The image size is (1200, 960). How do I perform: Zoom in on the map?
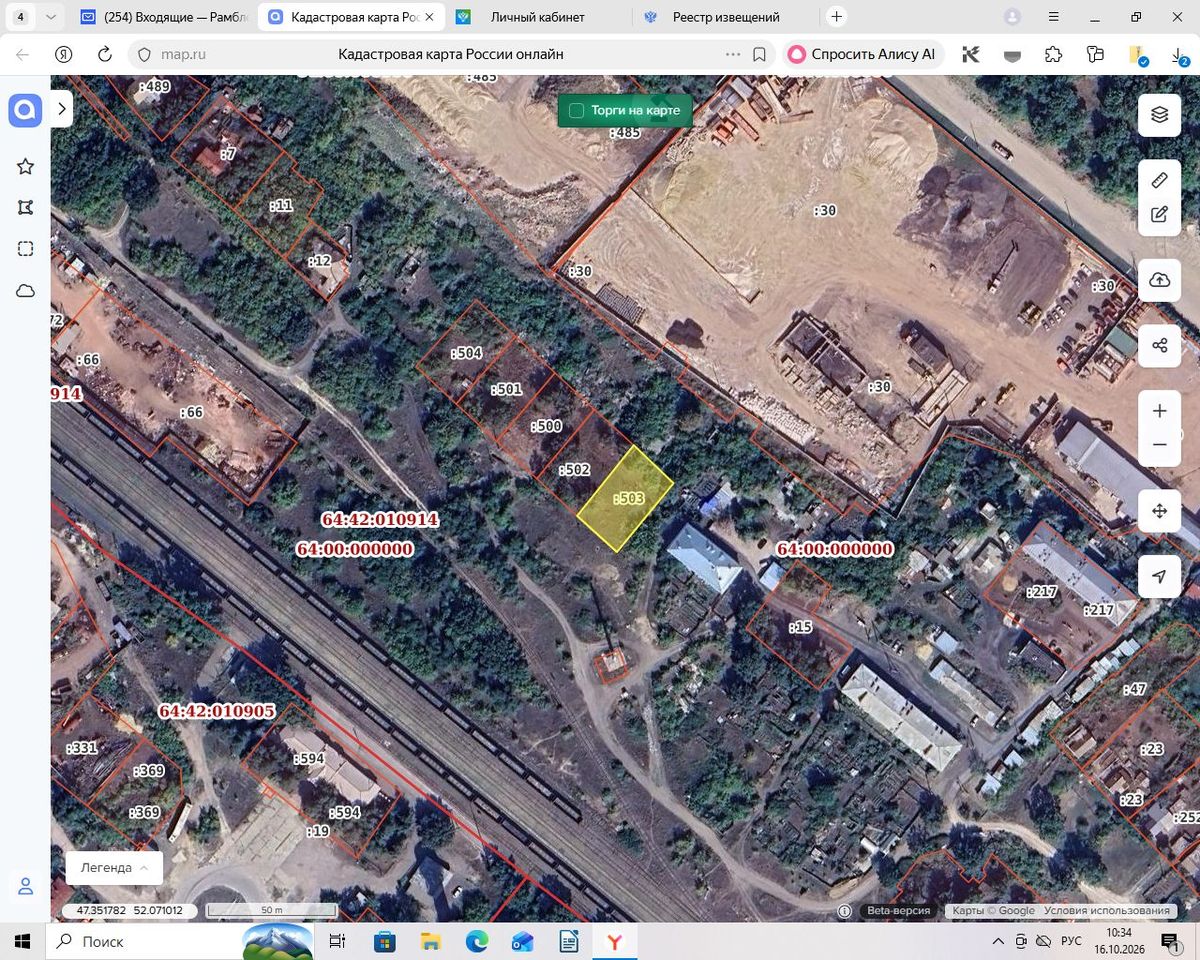[x=1159, y=411]
